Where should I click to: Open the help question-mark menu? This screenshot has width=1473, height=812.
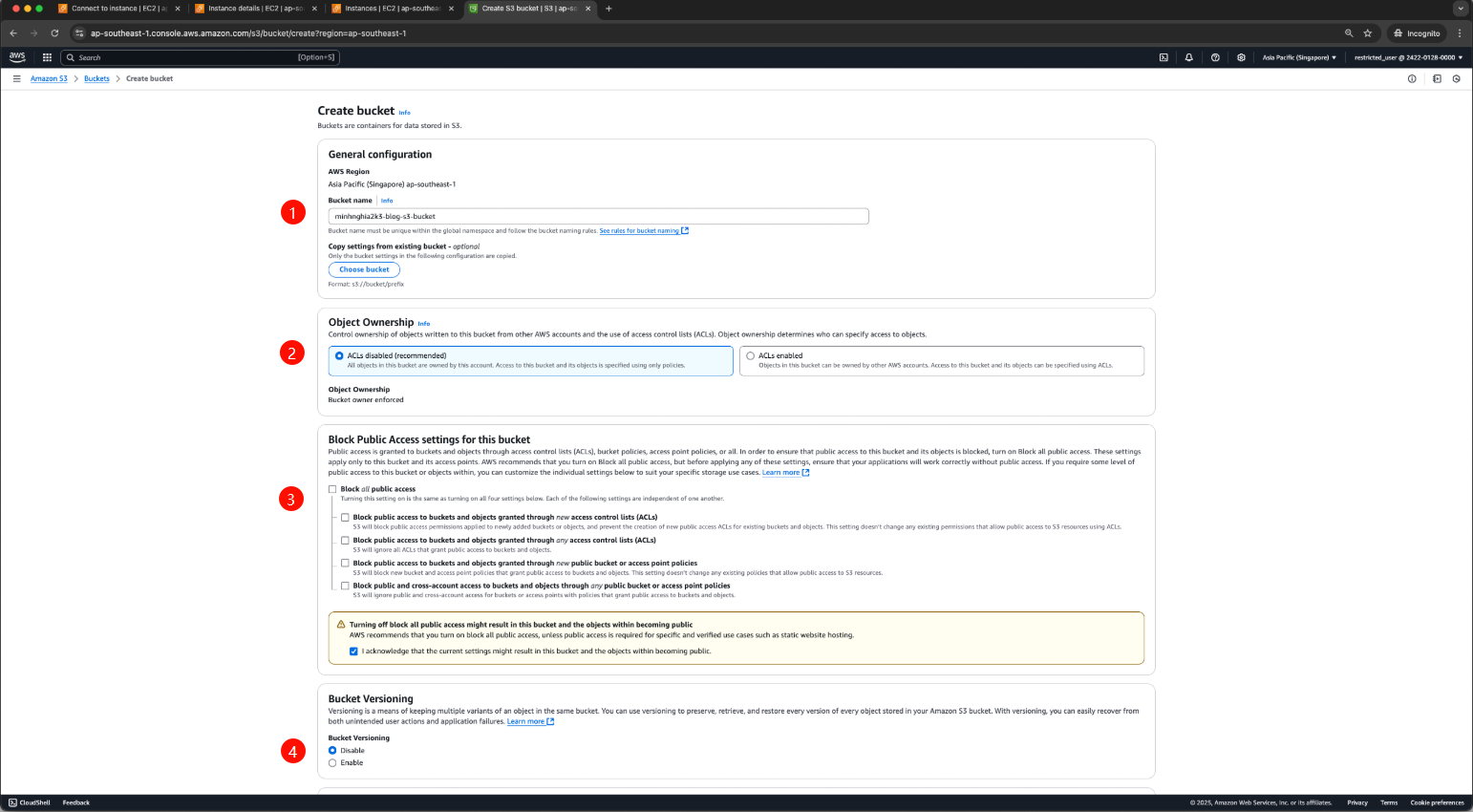1215,57
